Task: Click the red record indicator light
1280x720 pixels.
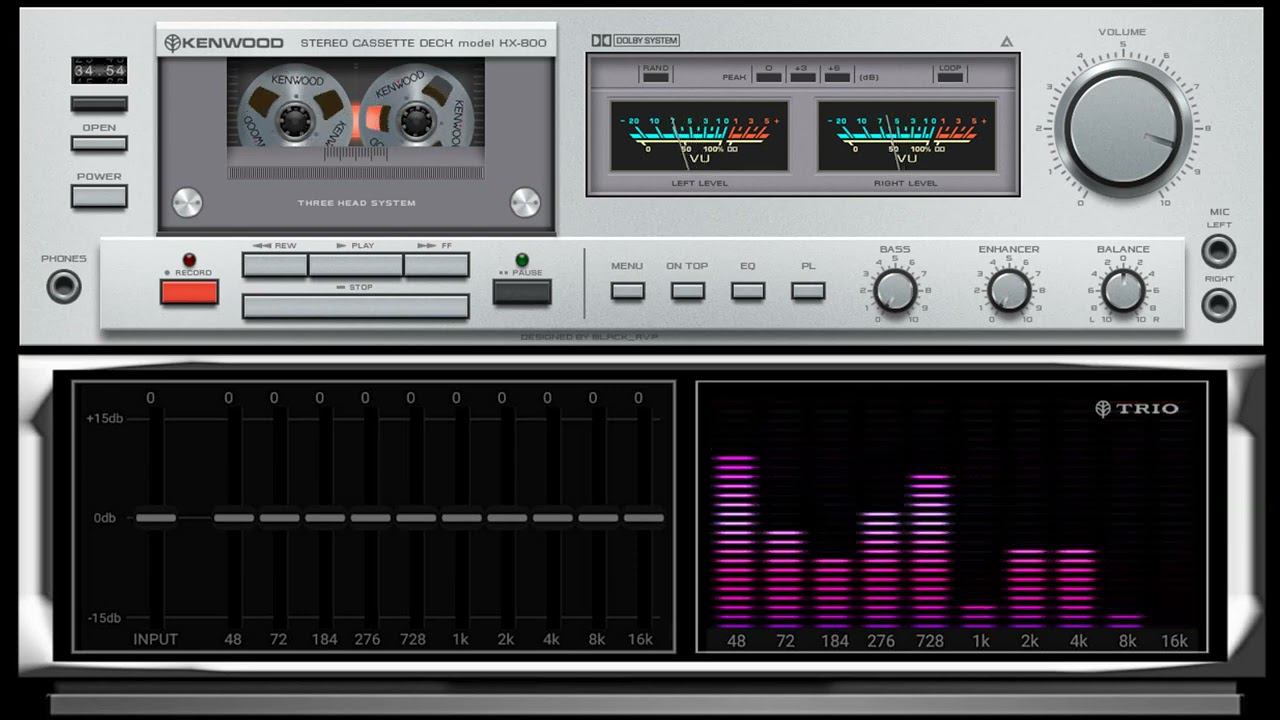Action: point(189,260)
